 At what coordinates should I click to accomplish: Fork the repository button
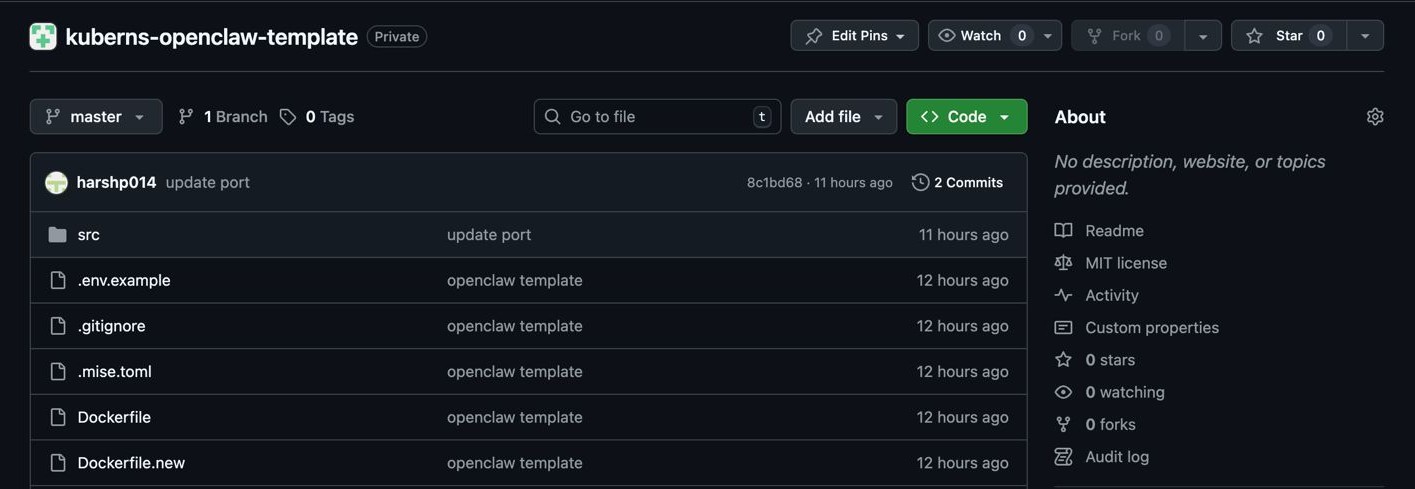pos(1128,36)
